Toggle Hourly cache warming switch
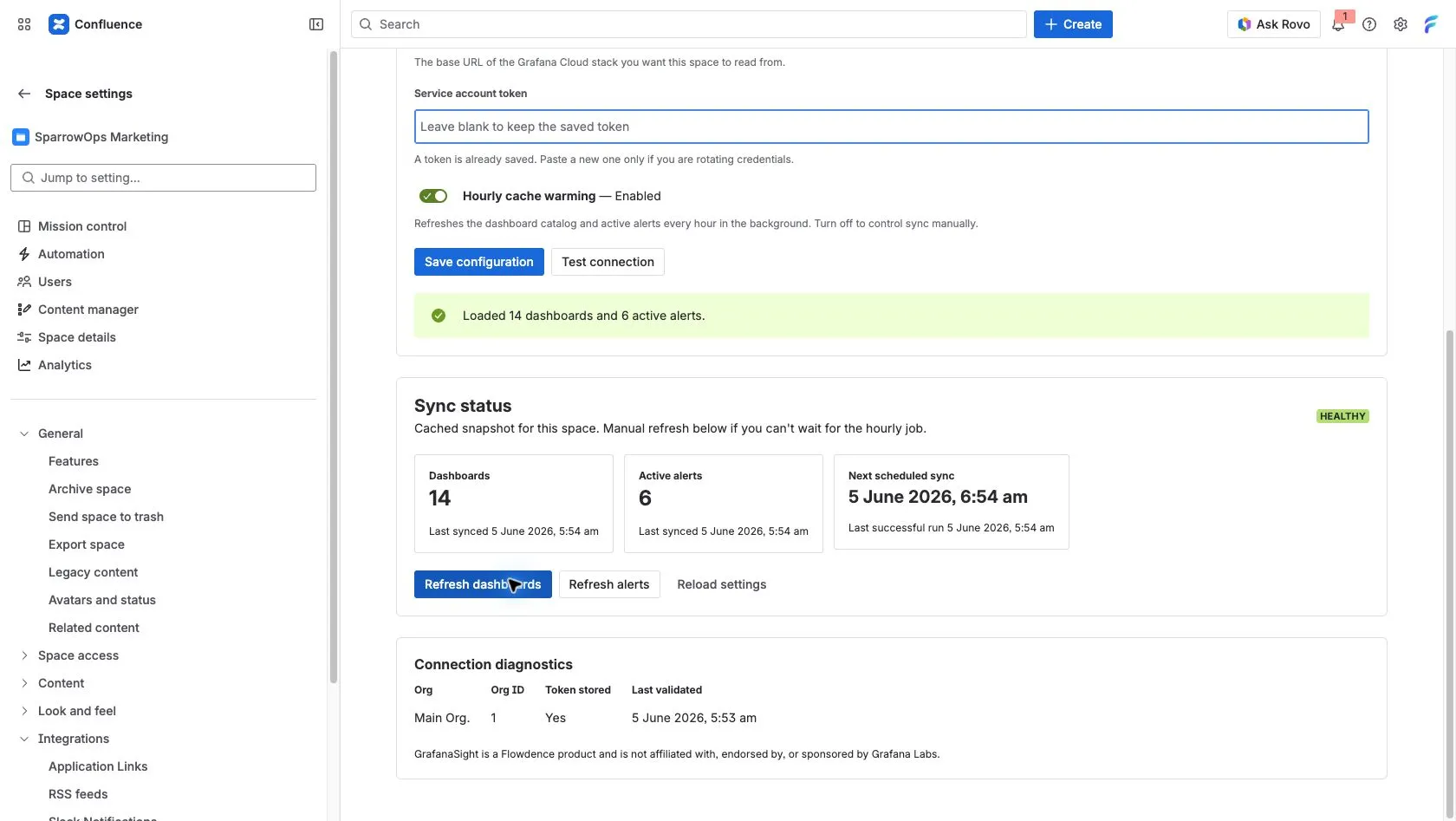 [x=433, y=196]
